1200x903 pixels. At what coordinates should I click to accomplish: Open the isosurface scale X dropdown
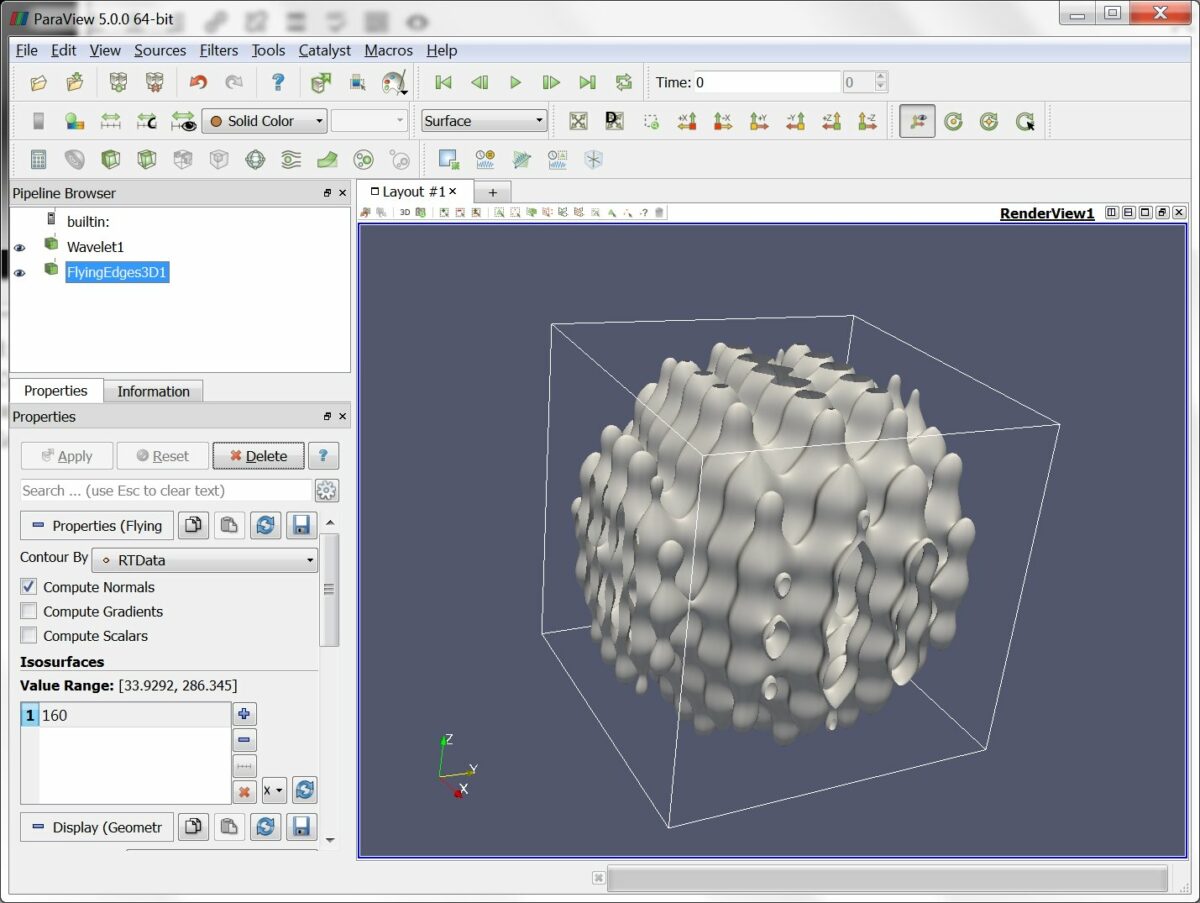pyautogui.click(x=274, y=790)
